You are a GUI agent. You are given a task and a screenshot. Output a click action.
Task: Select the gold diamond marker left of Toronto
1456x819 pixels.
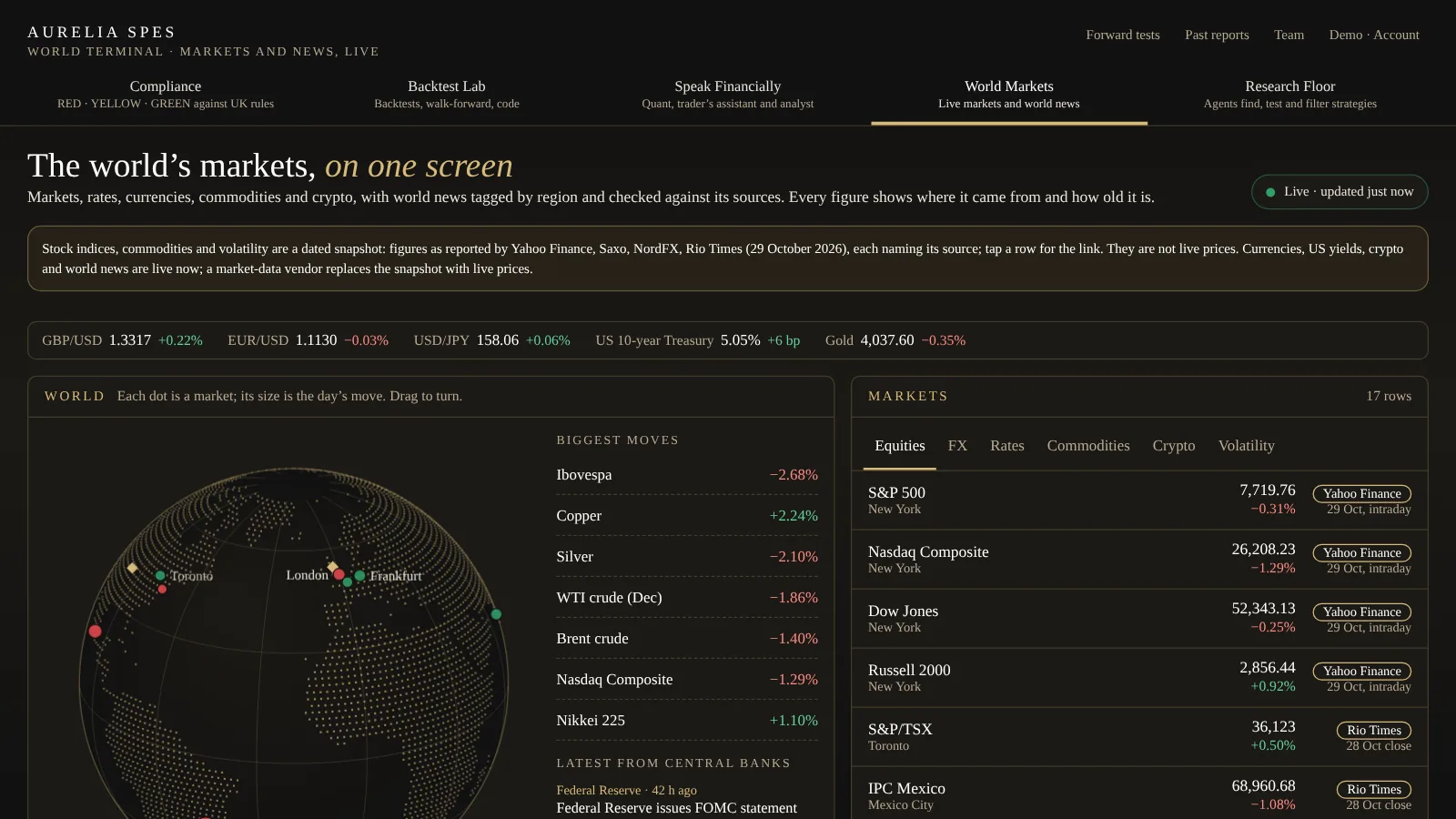point(133,568)
